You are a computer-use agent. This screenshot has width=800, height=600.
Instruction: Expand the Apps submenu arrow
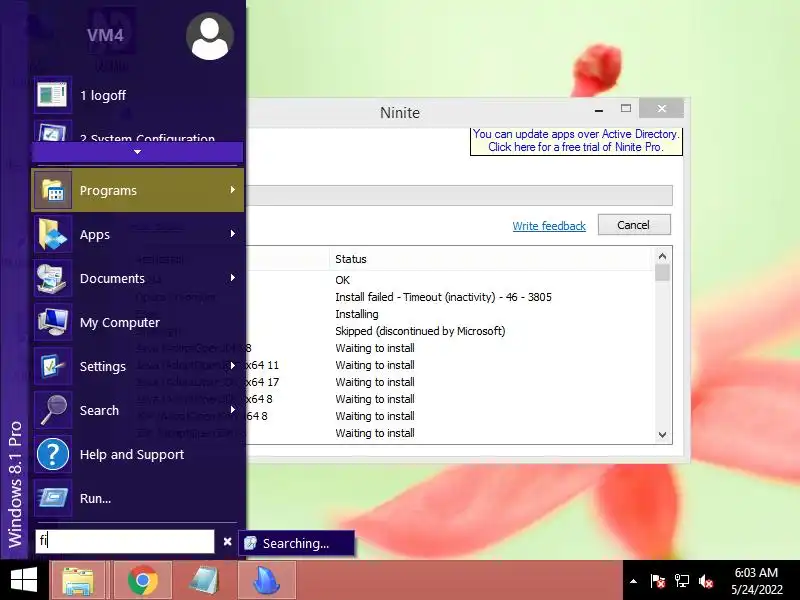[x=233, y=234]
